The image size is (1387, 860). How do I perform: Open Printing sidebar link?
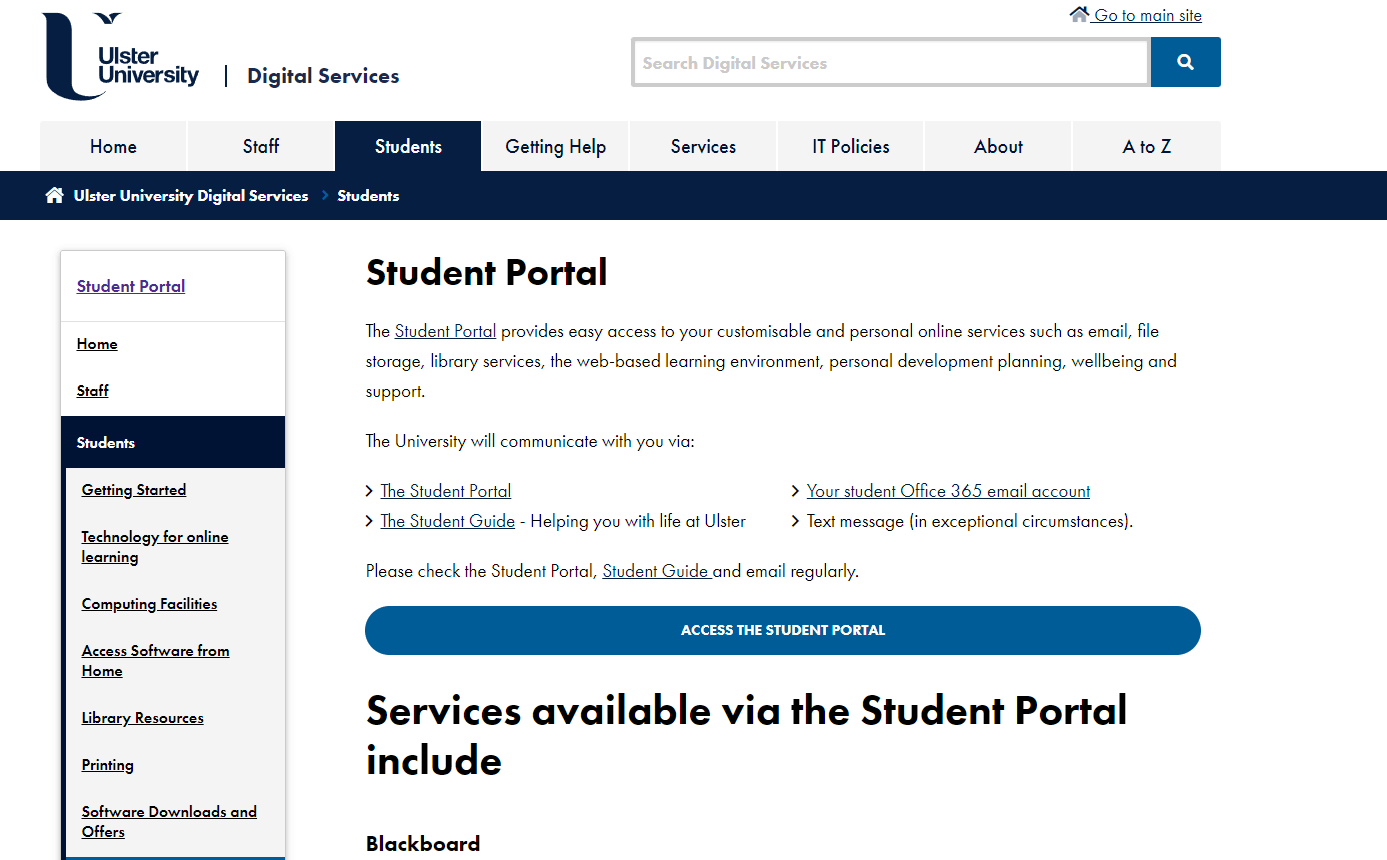coord(108,765)
